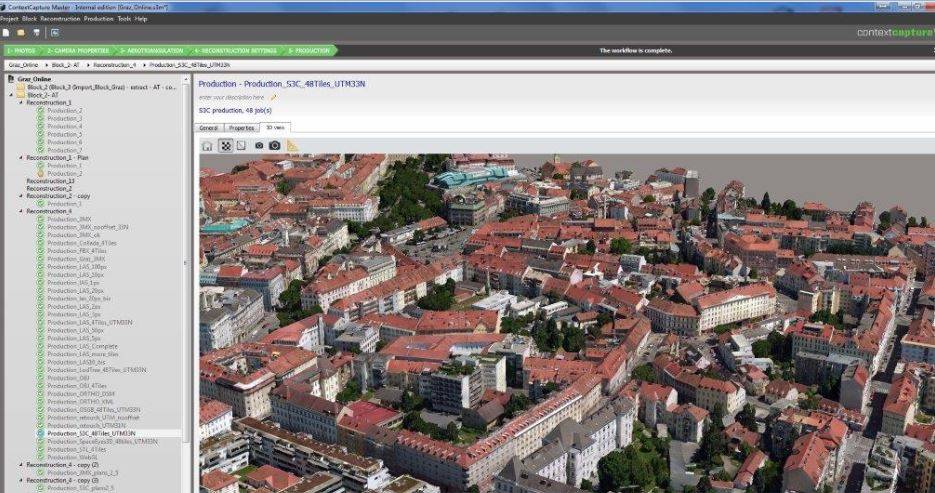Go to workflow step 5- Production
The height and width of the screenshot is (493, 935).
[309, 51]
